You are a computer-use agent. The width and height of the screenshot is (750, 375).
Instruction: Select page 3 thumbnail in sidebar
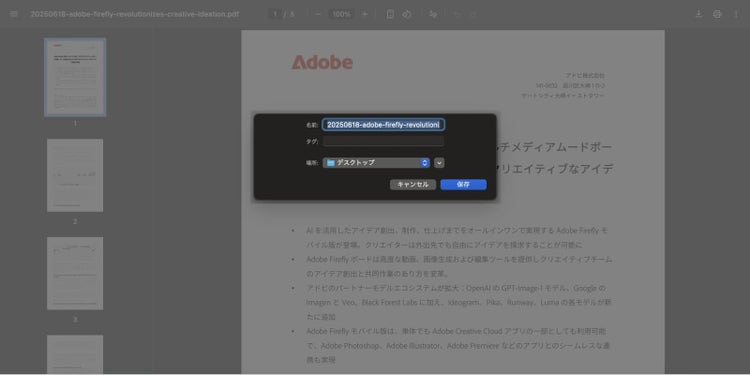tap(75, 273)
